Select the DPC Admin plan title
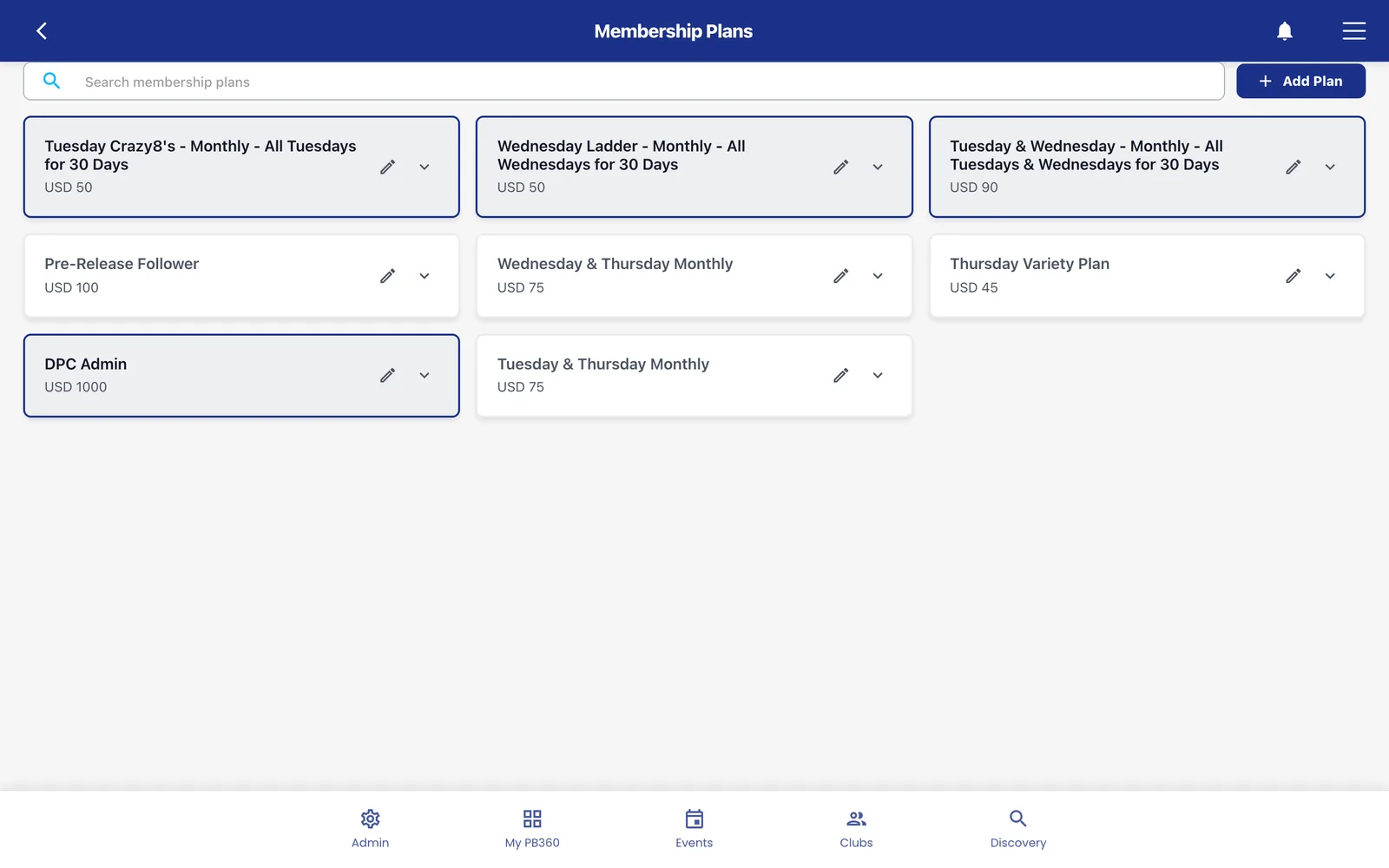 coord(86,364)
